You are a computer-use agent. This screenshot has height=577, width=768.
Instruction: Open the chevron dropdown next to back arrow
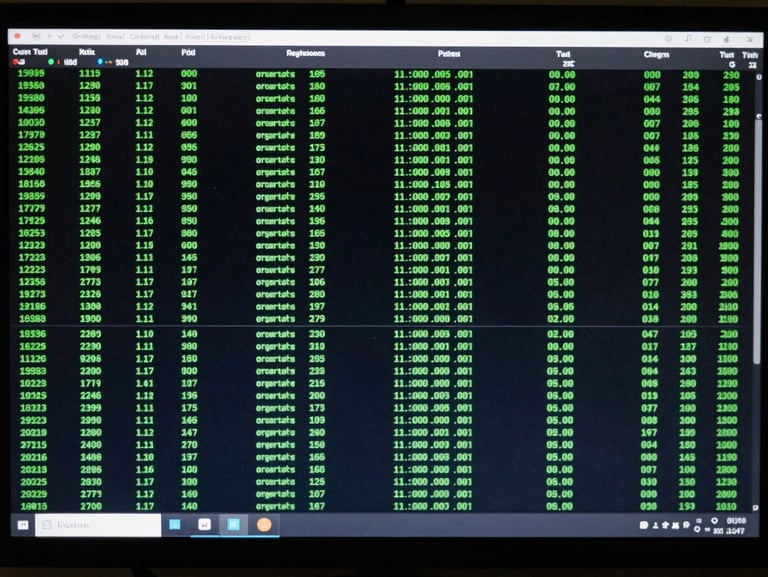coord(61,36)
